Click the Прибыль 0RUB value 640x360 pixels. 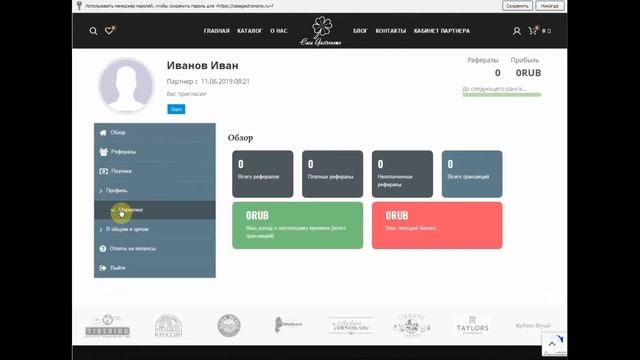coord(528,73)
